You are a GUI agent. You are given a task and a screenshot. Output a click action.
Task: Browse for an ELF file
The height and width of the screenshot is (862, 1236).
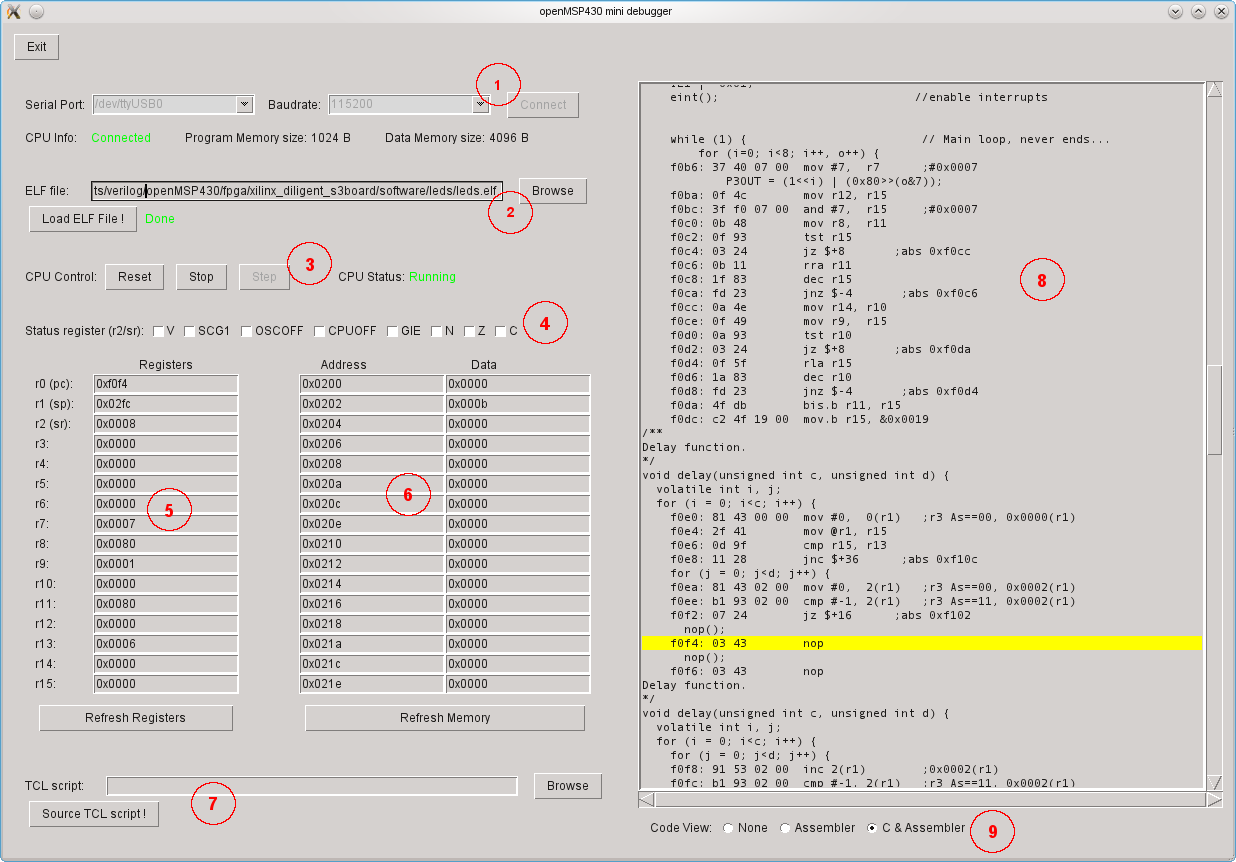click(x=552, y=191)
